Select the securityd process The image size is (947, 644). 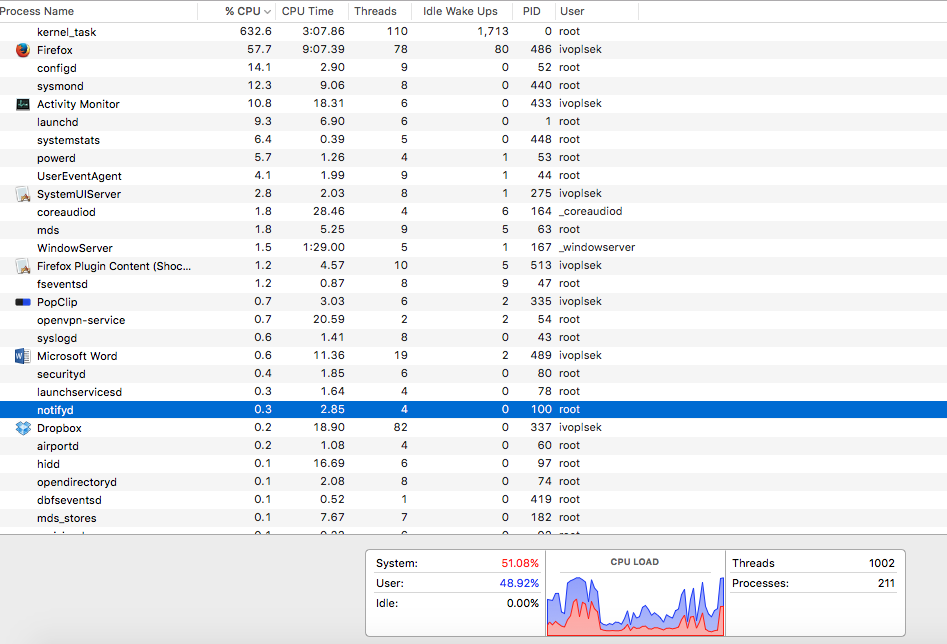tap(61, 374)
